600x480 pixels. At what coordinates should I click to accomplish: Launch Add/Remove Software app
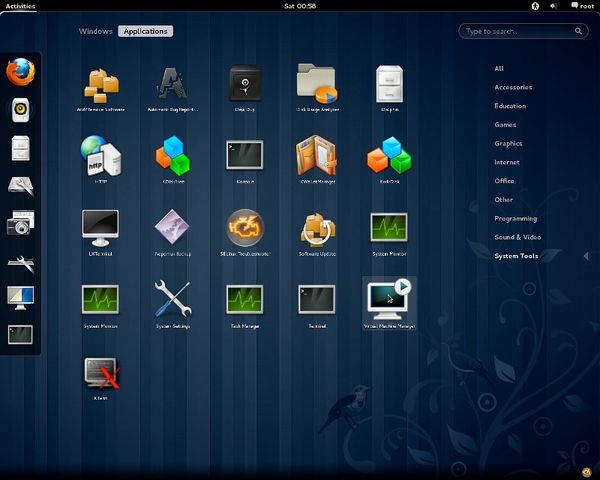coord(100,84)
